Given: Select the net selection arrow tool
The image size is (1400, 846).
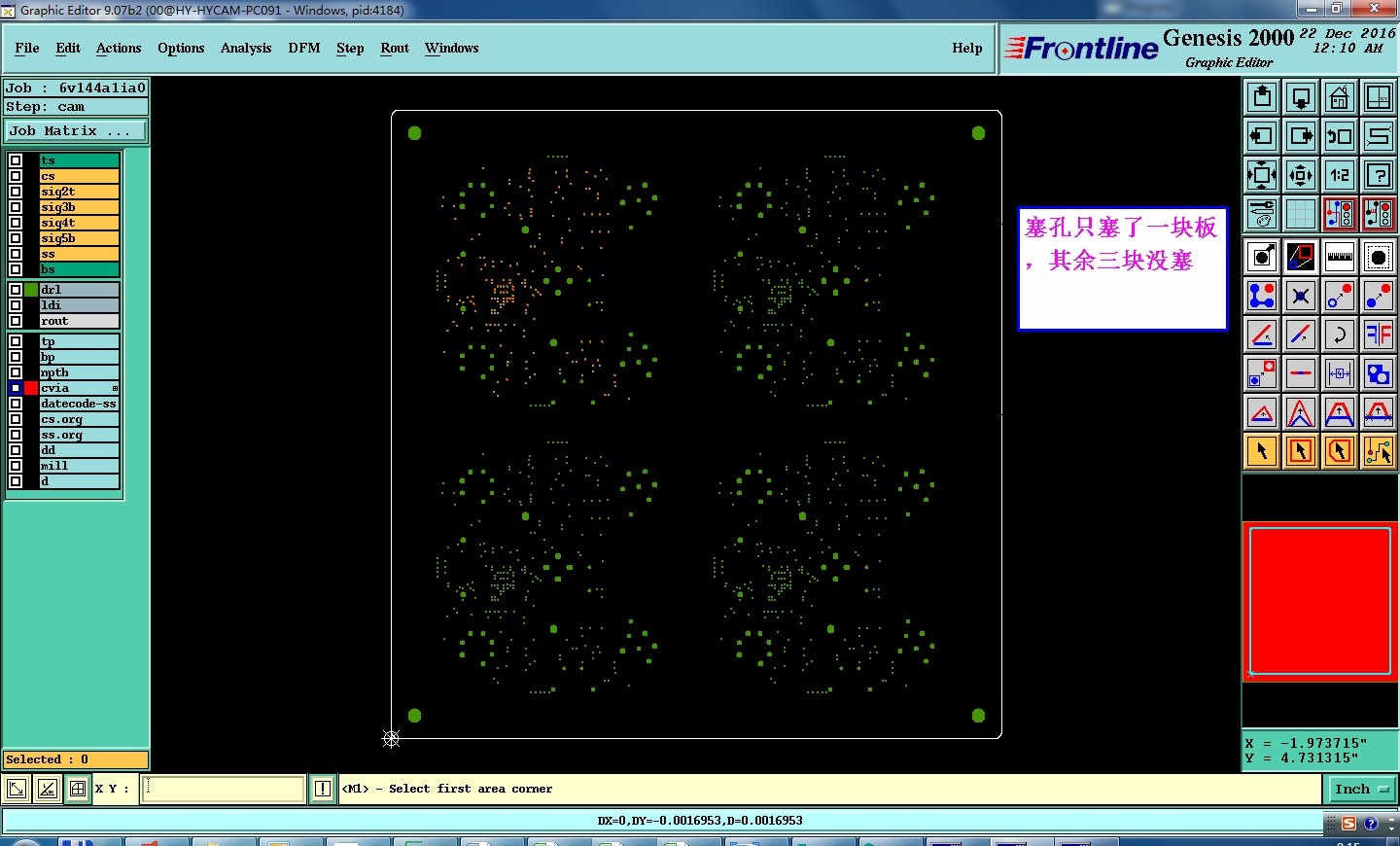Looking at the screenshot, I should point(1379,451).
